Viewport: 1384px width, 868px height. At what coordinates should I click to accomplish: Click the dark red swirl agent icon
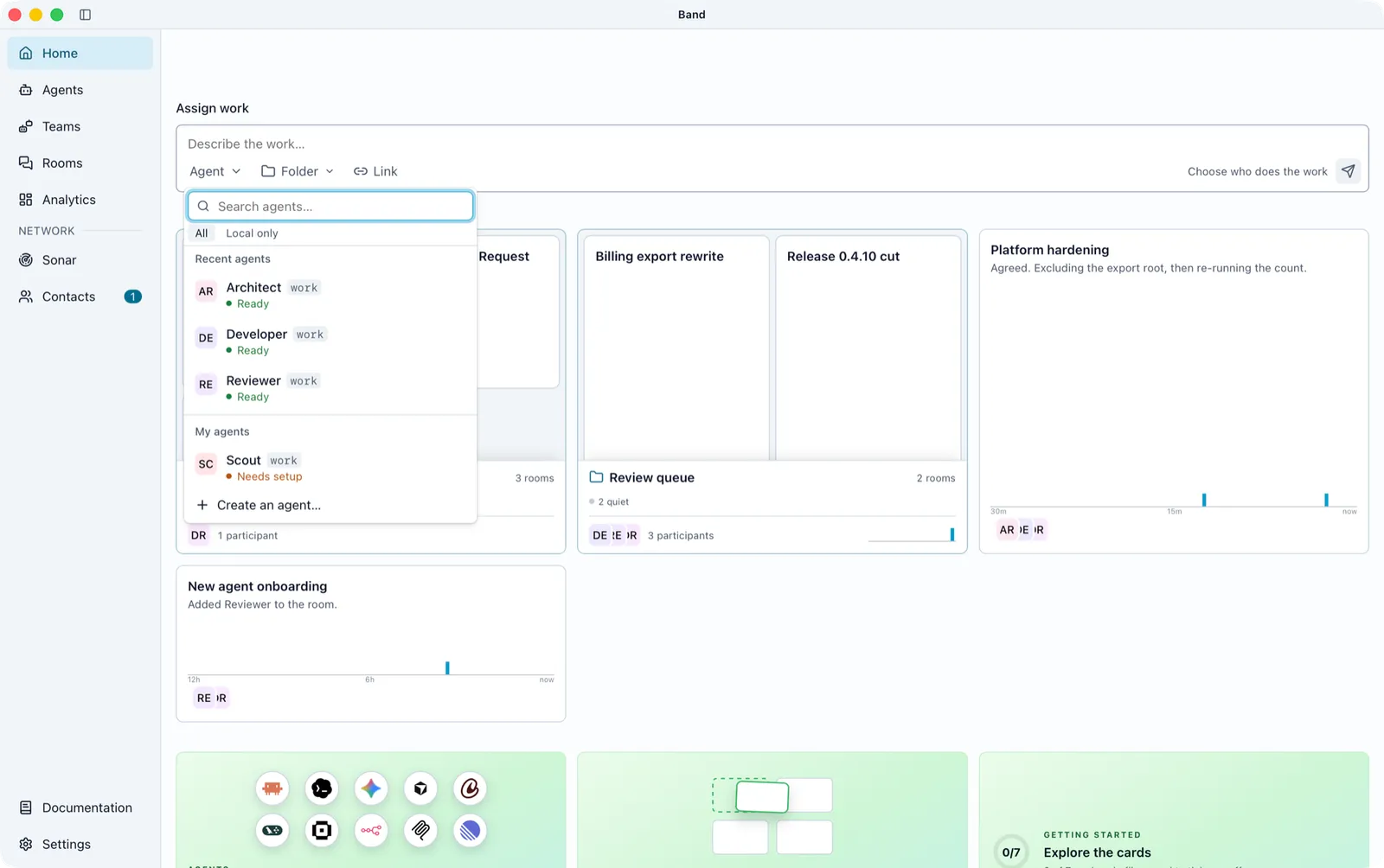[470, 788]
